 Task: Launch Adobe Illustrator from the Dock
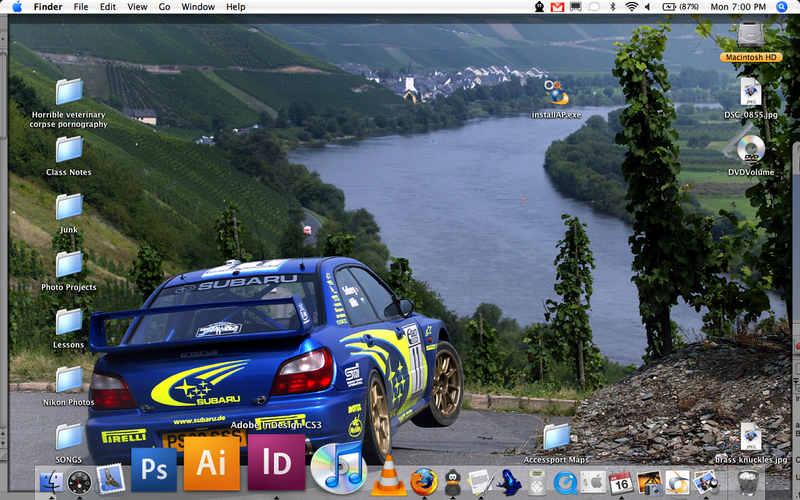(212, 463)
